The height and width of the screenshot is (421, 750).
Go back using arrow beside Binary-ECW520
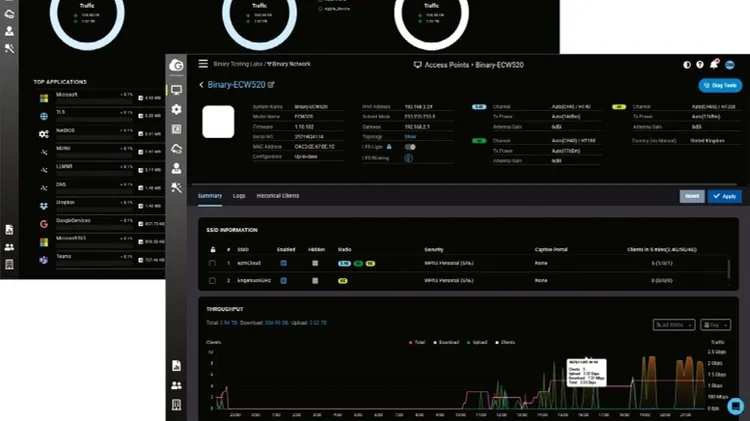[202, 86]
